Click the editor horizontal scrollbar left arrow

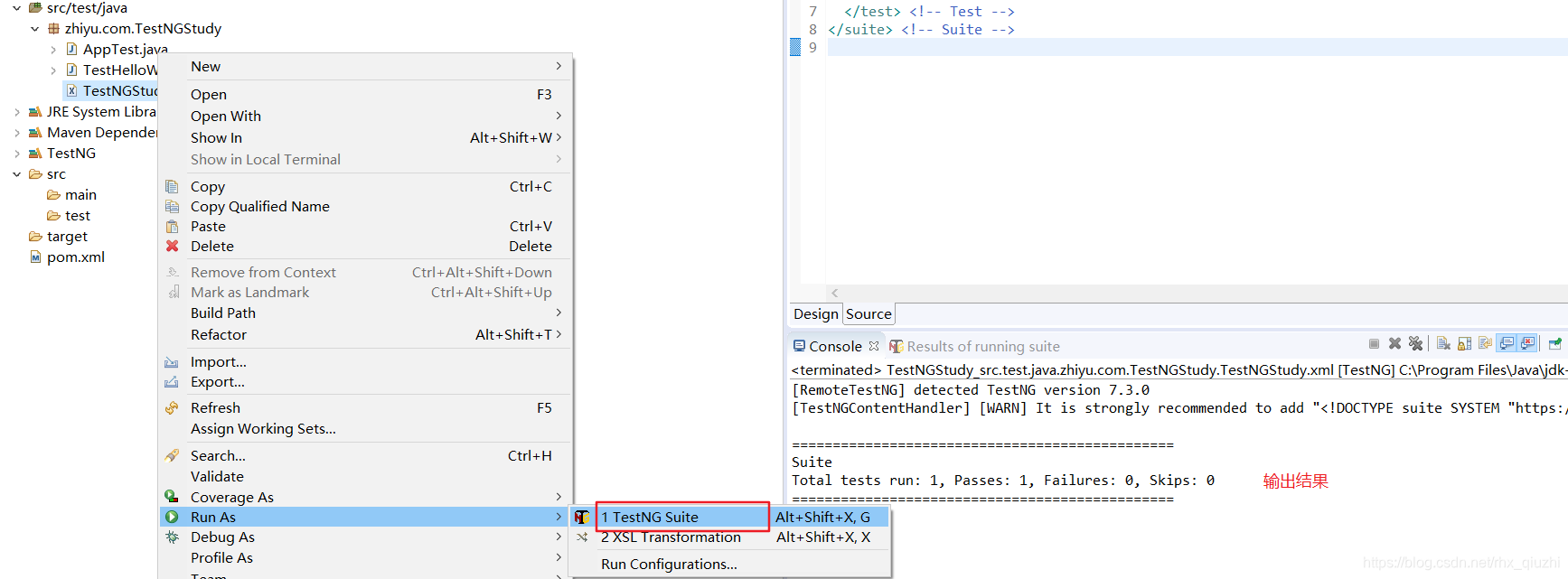pyautogui.click(x=834, y=293)
